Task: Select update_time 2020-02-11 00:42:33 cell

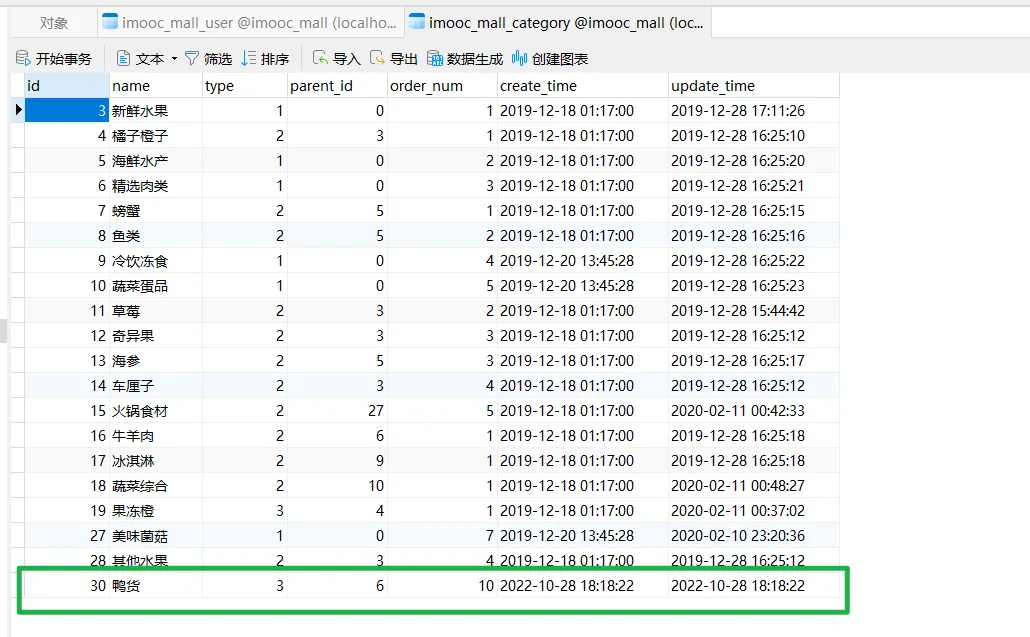Action: 753,410
